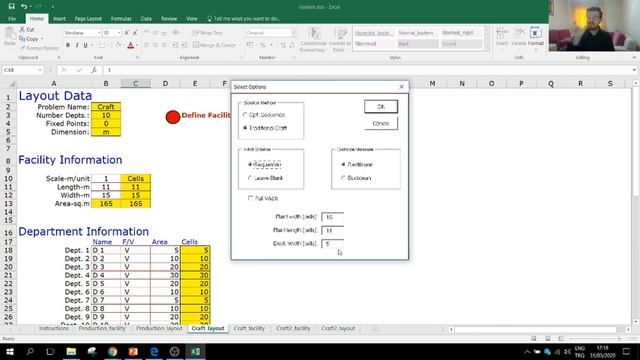Click the red Font Color letter A
The image size is (640, 360).
tap(131, 45)
